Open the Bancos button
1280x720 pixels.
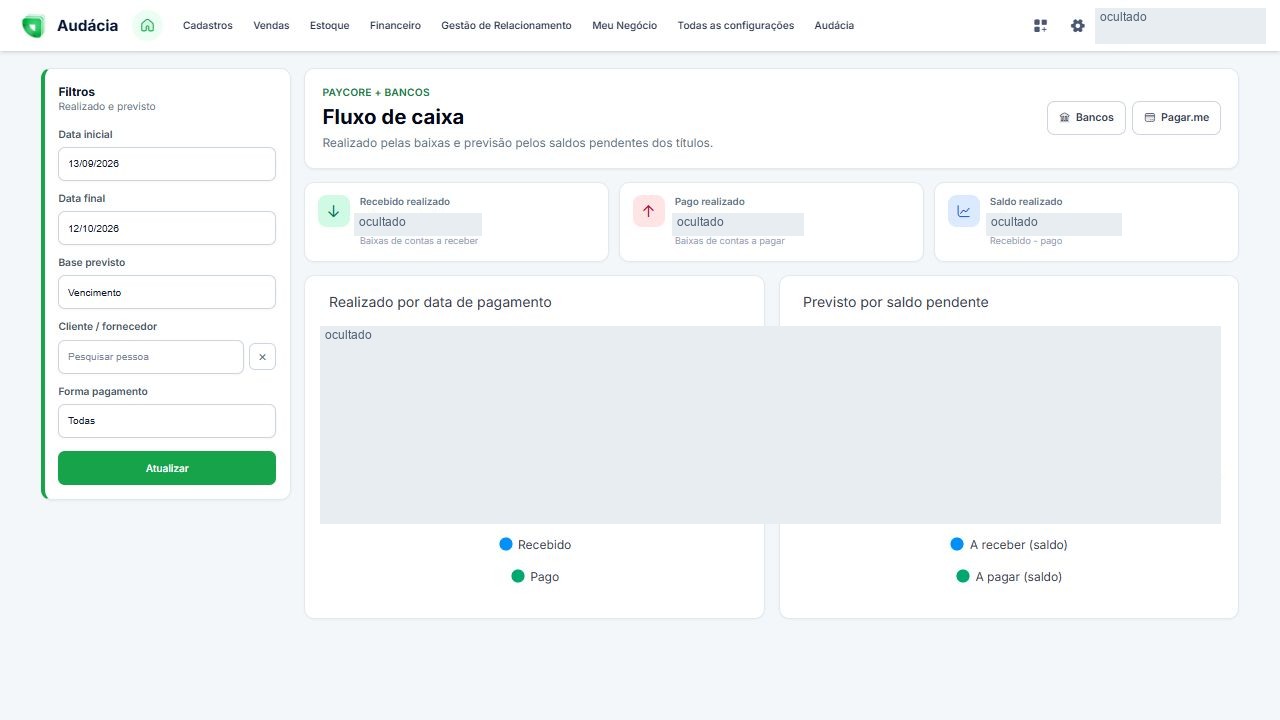(x=1086, y=118)
